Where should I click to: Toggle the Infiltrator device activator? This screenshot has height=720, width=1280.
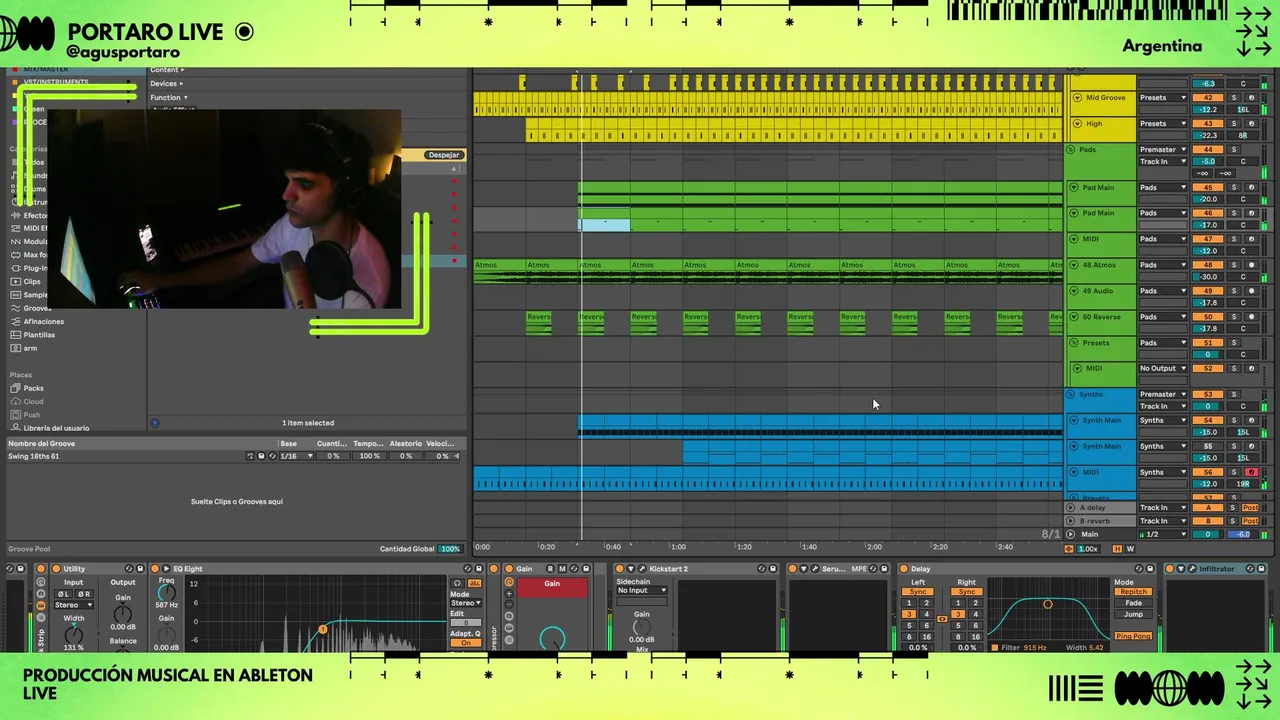[1169, 568]
